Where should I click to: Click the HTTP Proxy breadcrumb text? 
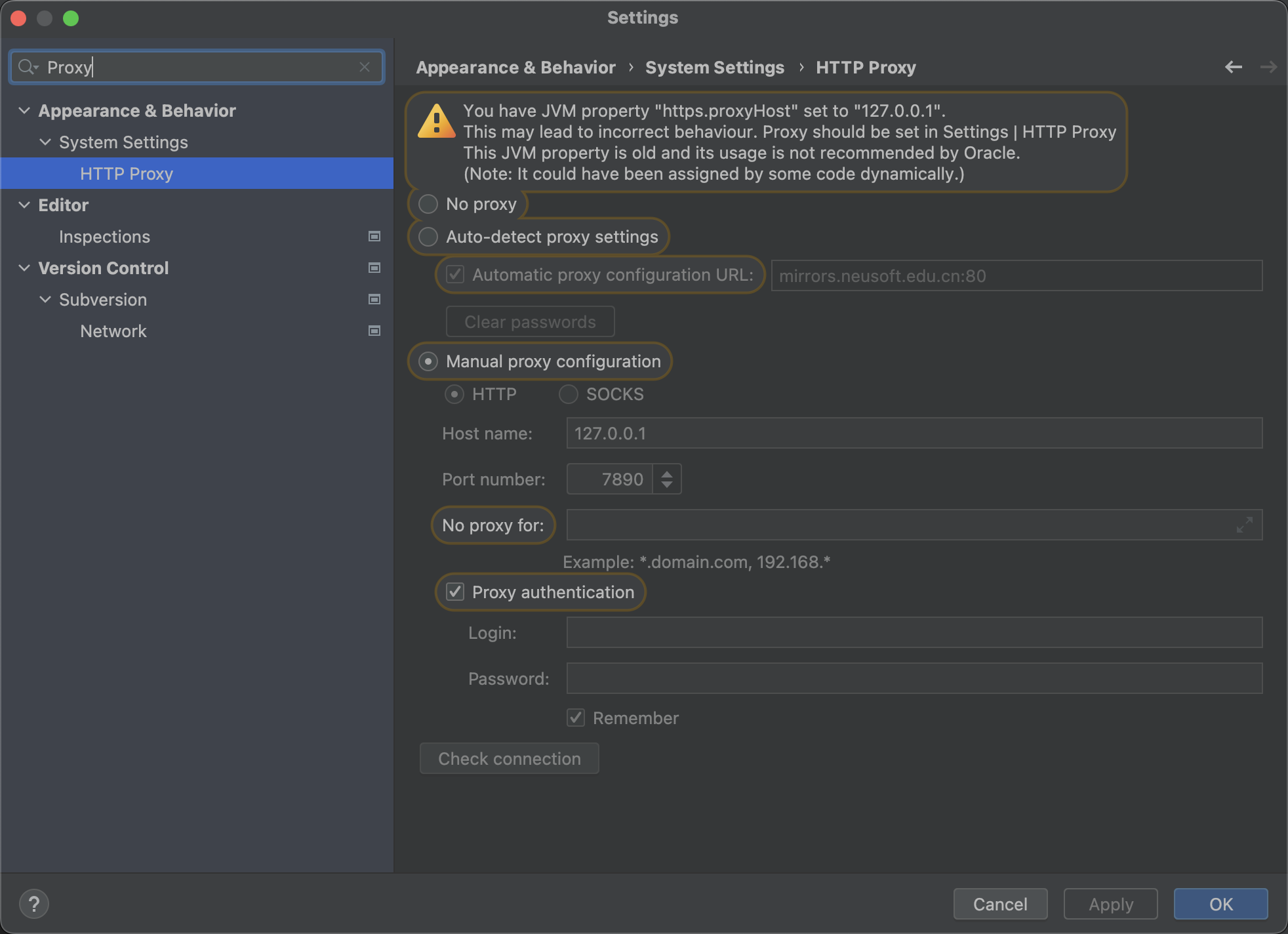(866, 67)
